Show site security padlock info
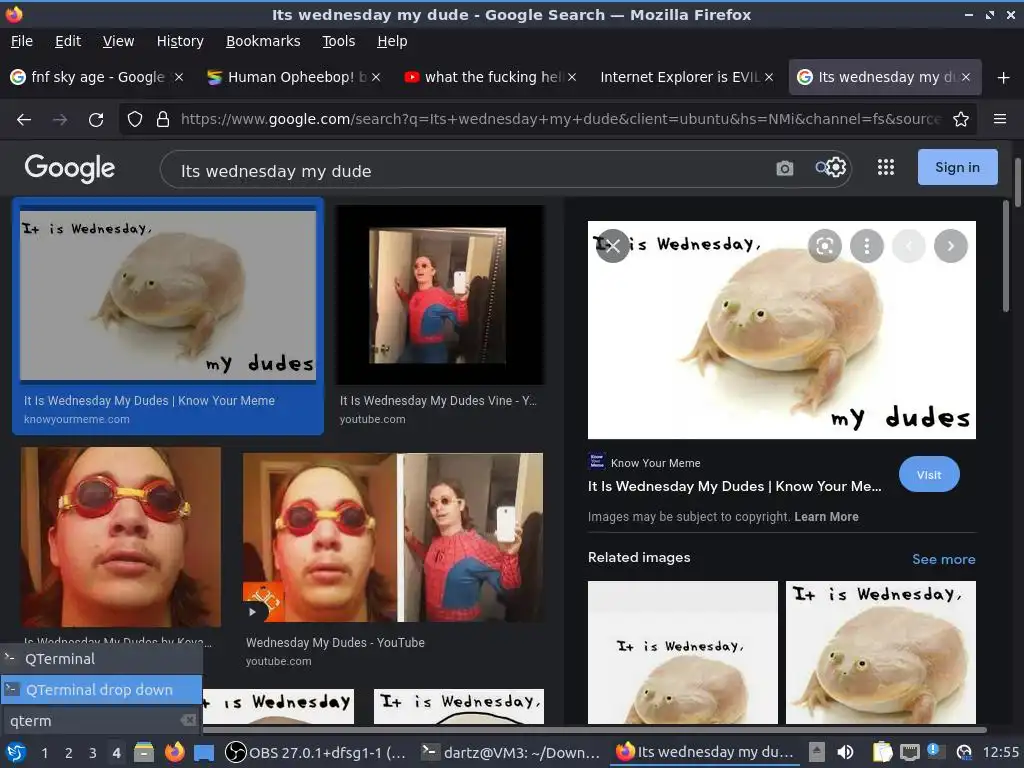The height and width of the screenshot is (768, 1024). pos(163,120)
